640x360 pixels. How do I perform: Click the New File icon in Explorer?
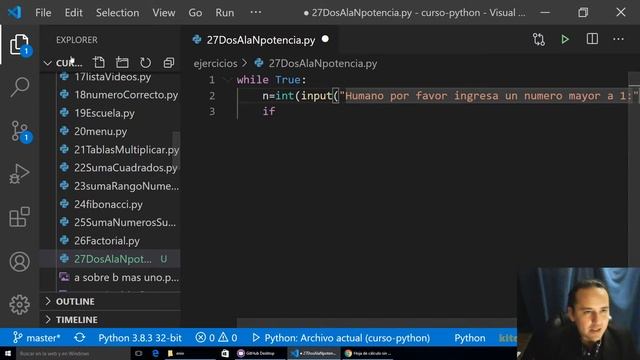click(x=98, y=63)
